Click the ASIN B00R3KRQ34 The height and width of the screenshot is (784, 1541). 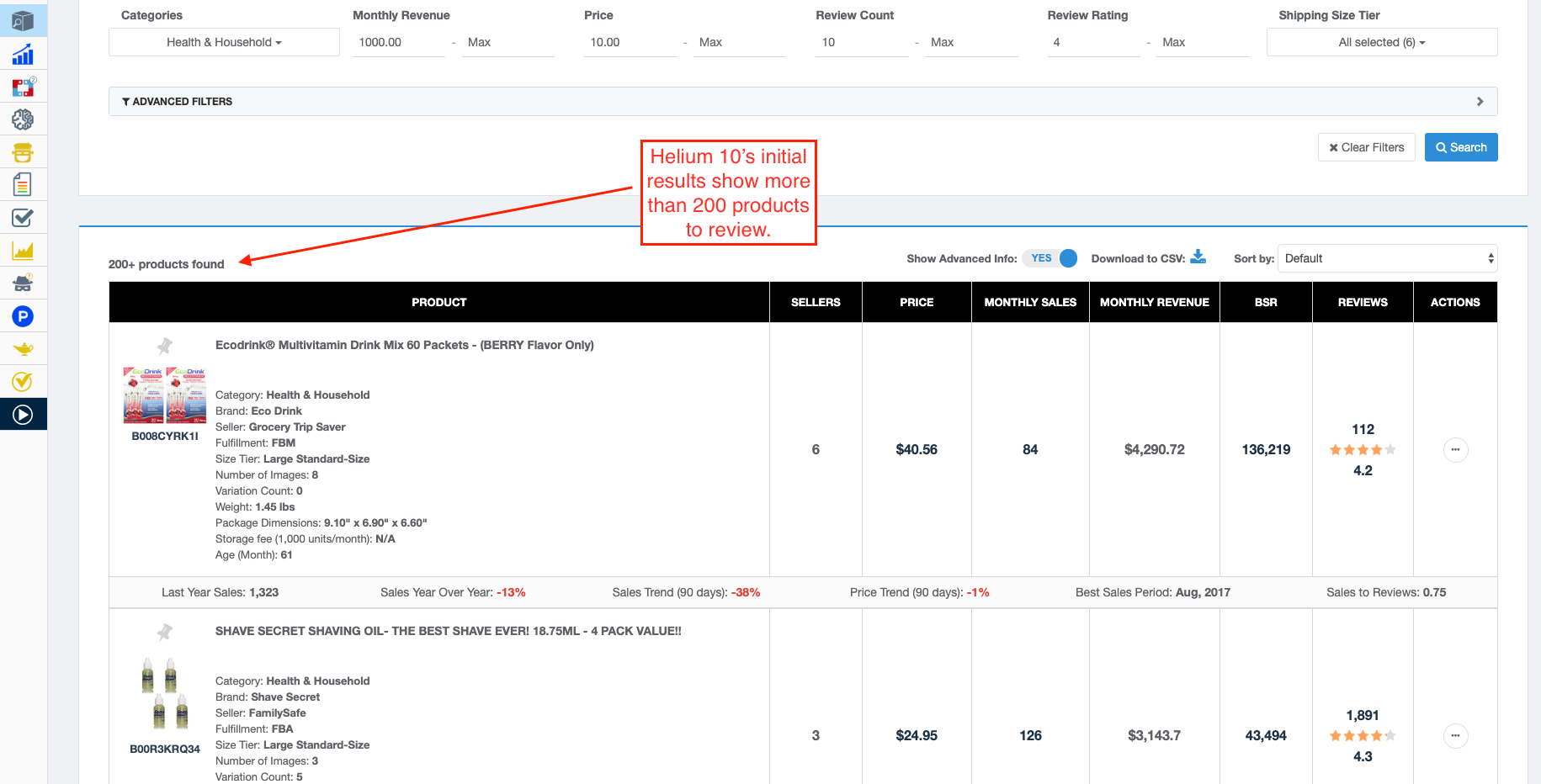click(165, 749)
